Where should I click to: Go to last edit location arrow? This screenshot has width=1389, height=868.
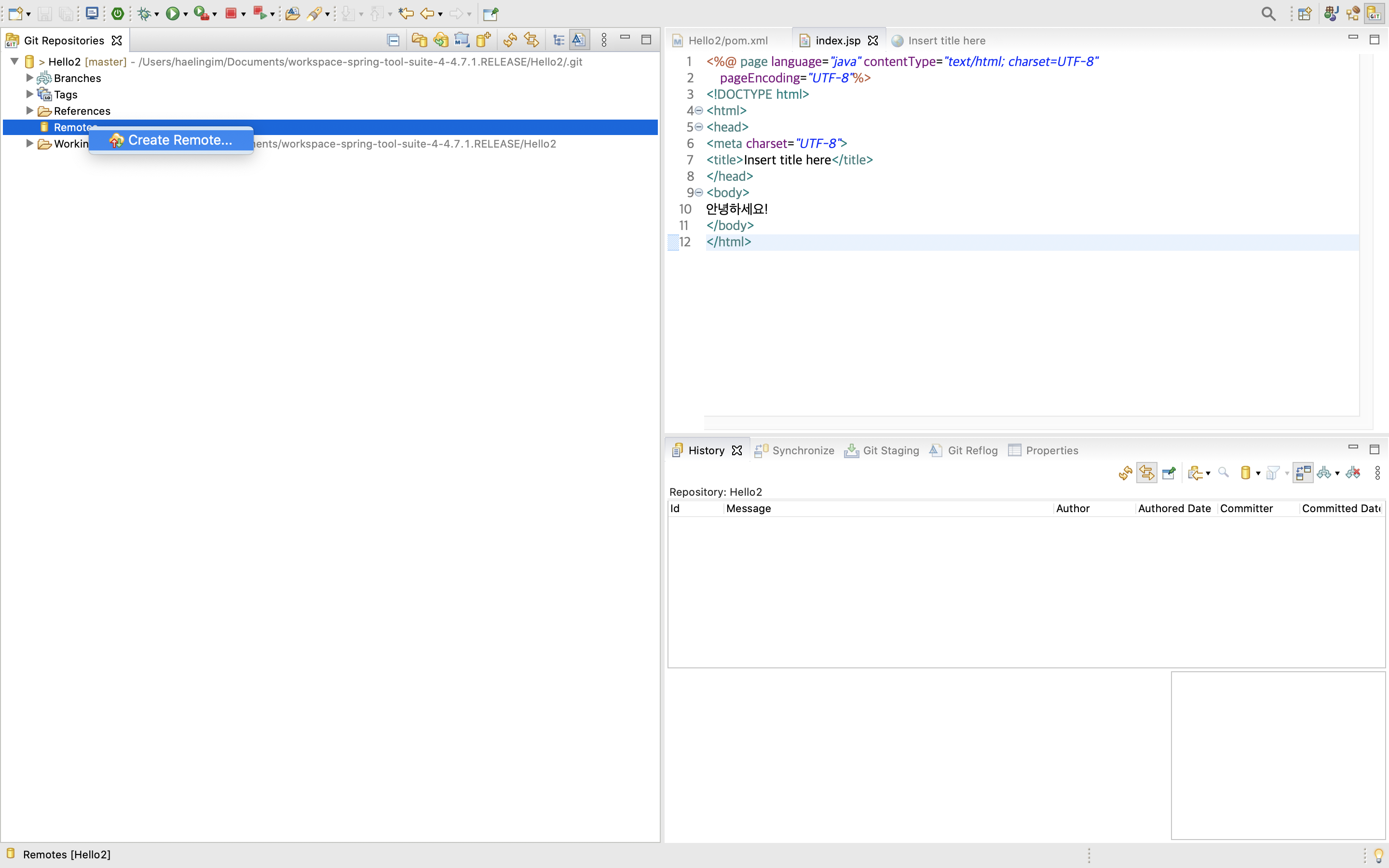[406, 13]
